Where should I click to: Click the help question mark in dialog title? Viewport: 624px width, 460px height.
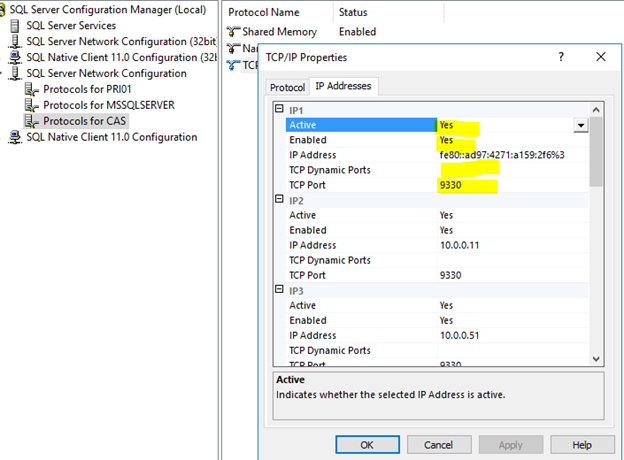561,57
